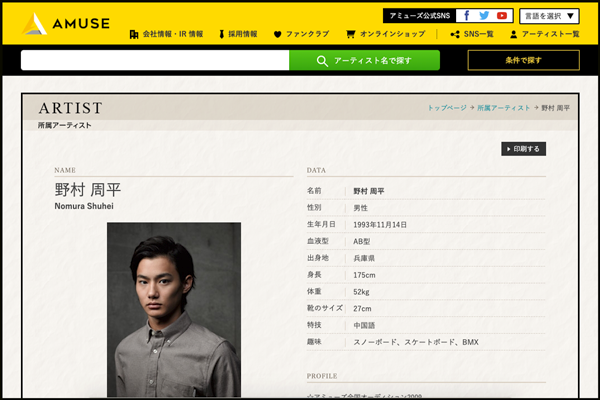600x400 pixels.
Task: Follow the 所属アーティスト breadcrumb link
Action: coord(504,107)
